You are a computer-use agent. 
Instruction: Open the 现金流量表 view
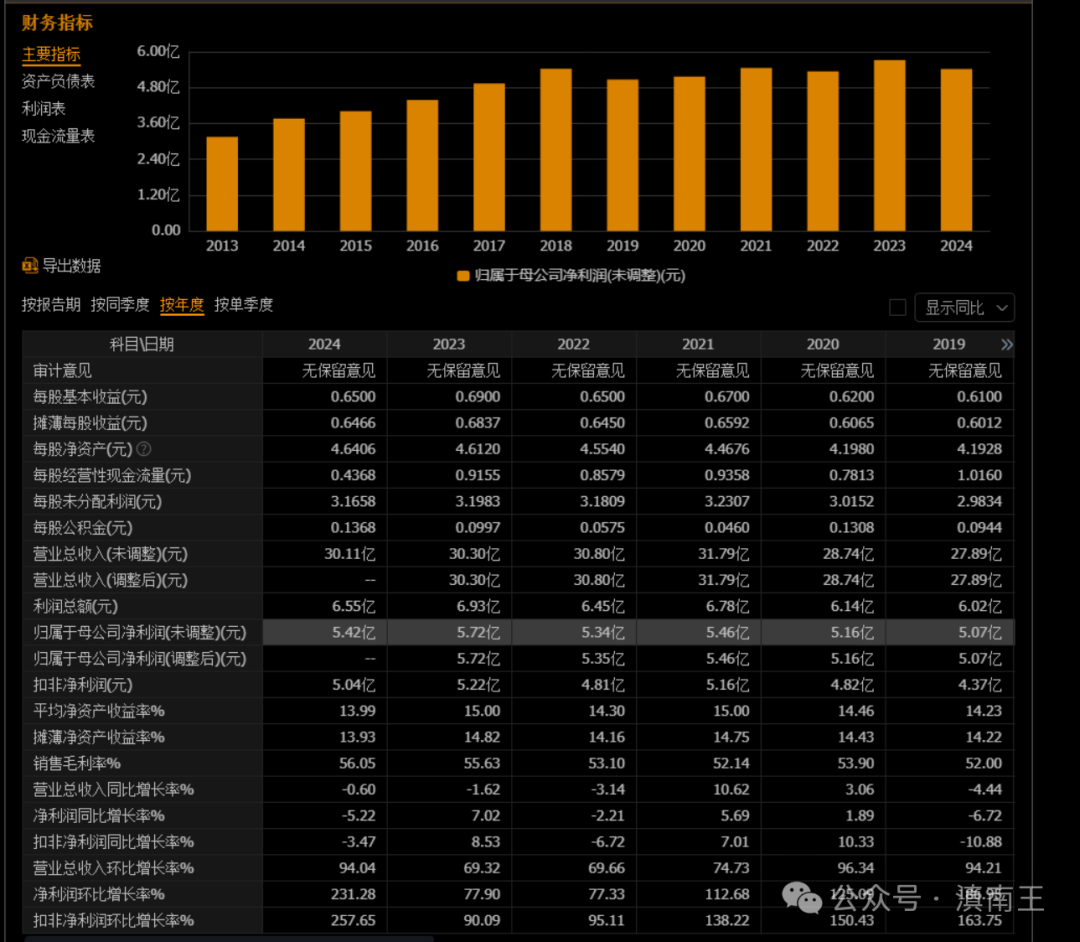click(59, 136)
